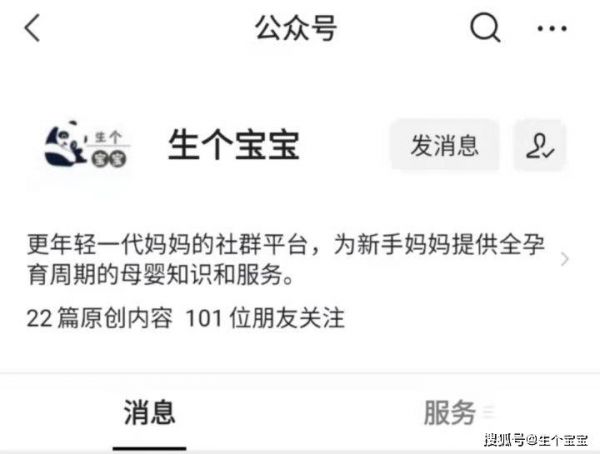Tap the followed-person checkmark icon
Image resolution: width=600 pixels, height=454 pixels.
click(x=540, y=145)
